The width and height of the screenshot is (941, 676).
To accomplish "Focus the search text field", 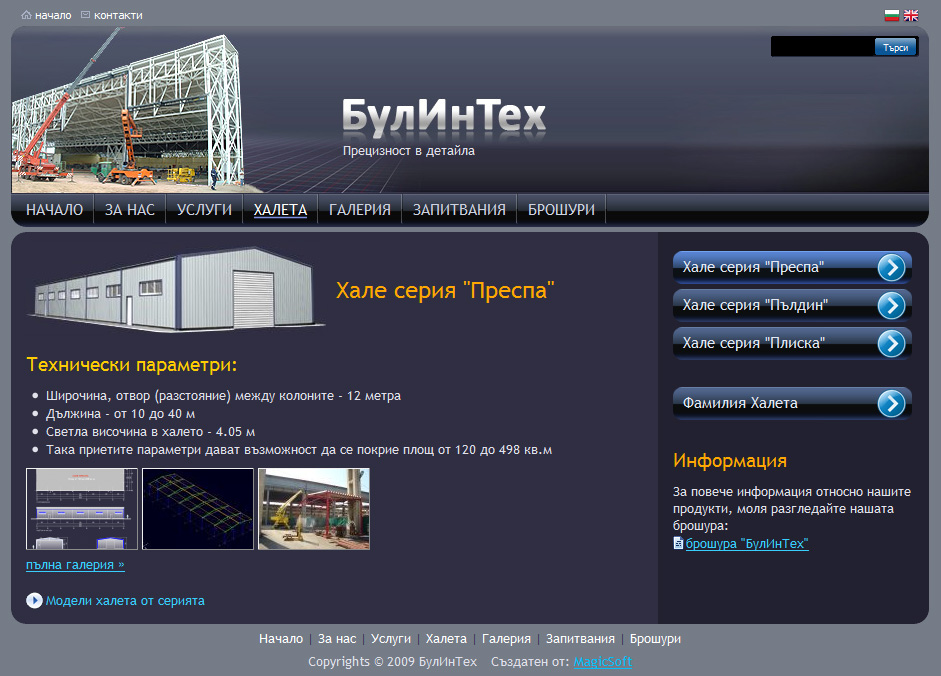I will (x=823, y=47).
